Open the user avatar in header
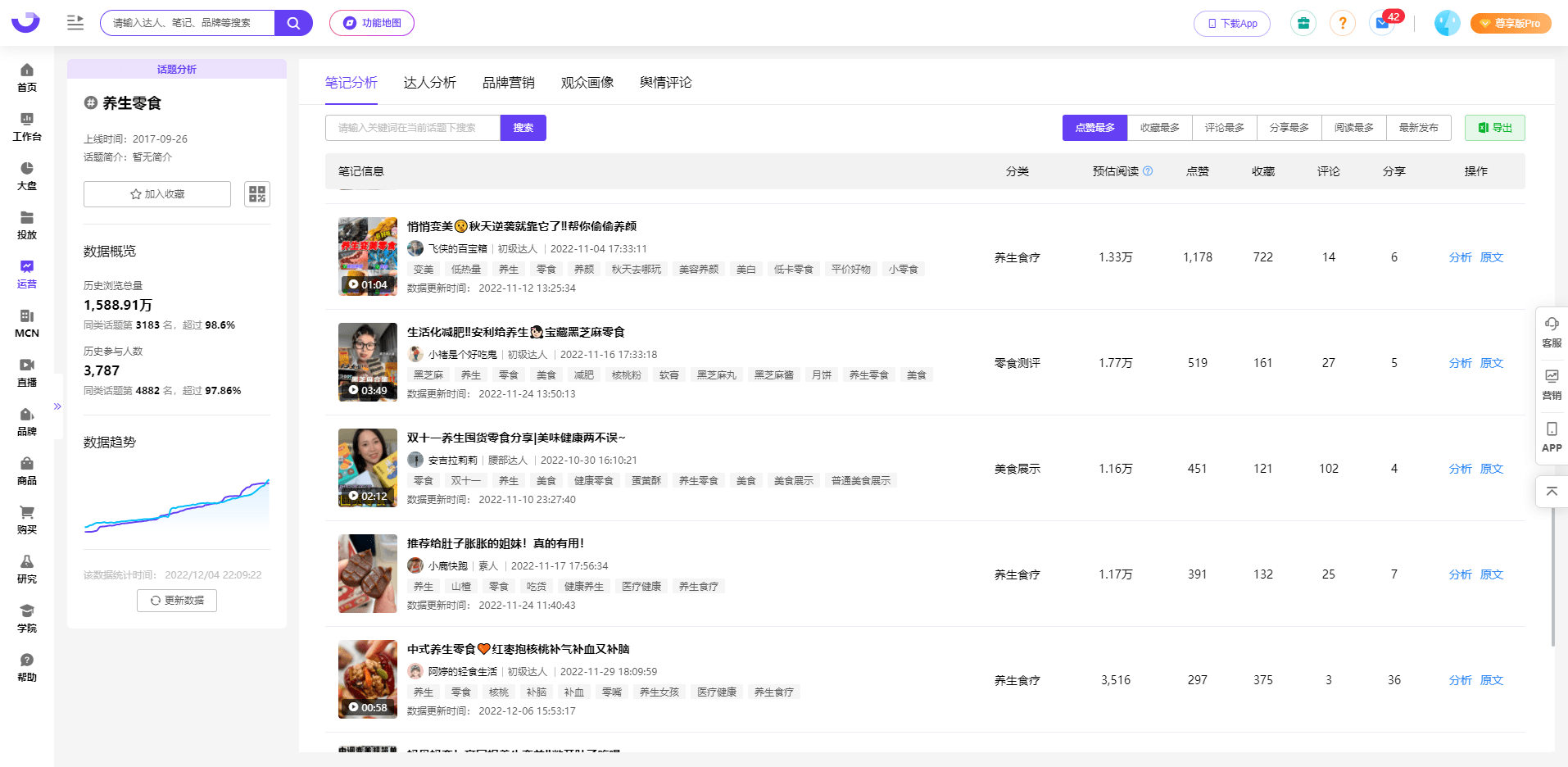This screenshot has height=767, width=1568. point(1448,23)
